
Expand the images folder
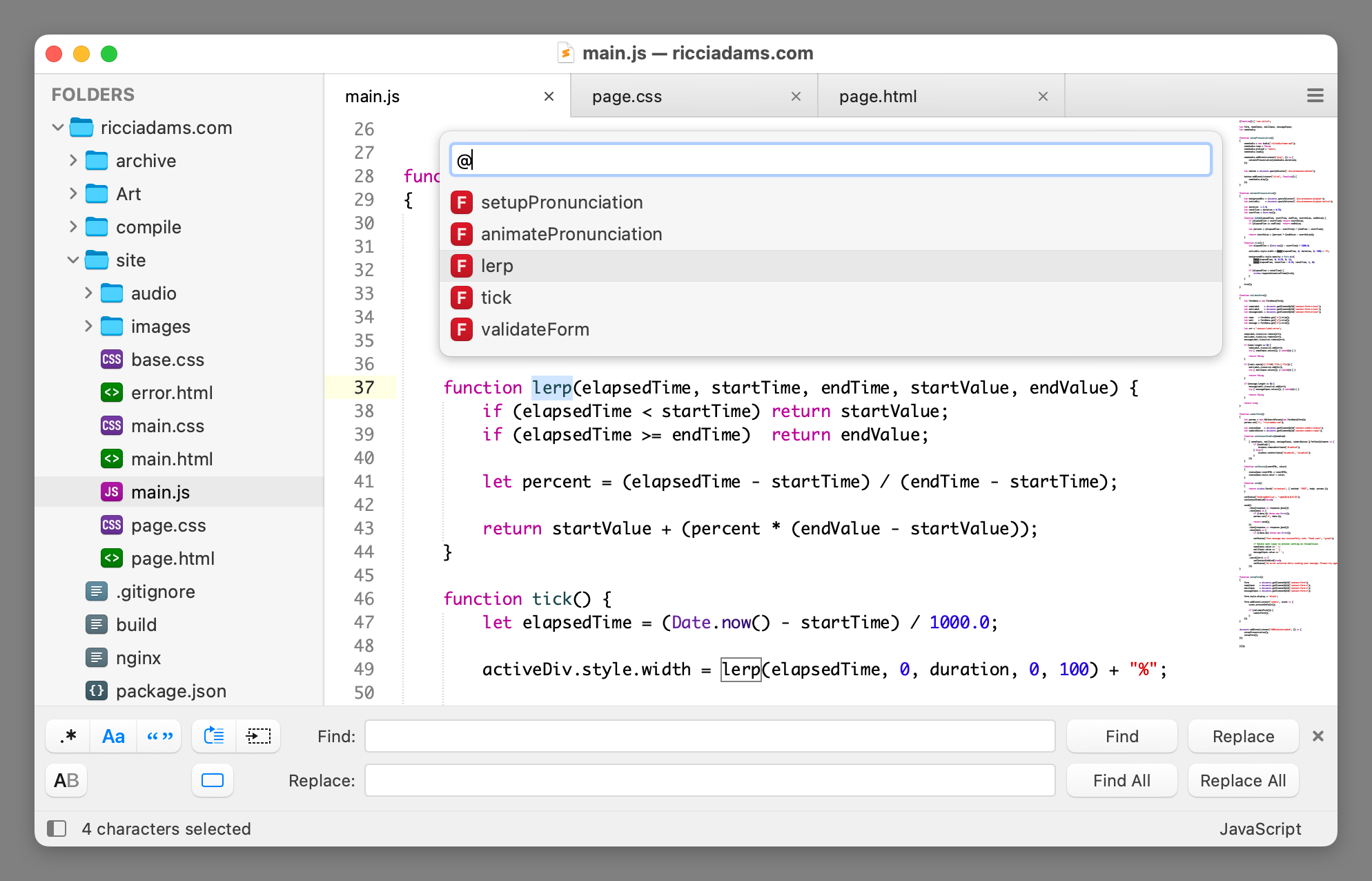(88, 327)
